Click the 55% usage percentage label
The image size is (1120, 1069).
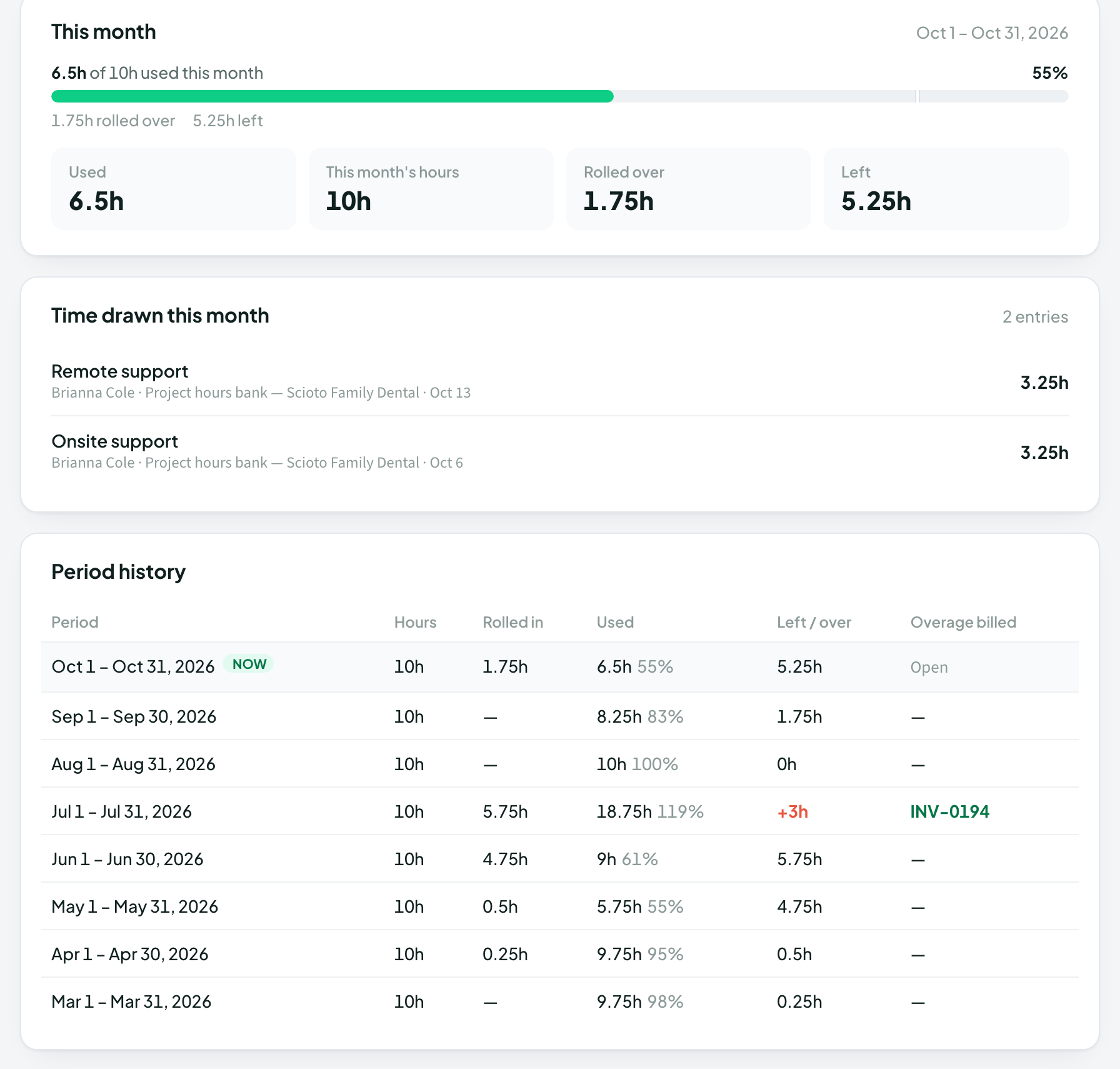1050,73
